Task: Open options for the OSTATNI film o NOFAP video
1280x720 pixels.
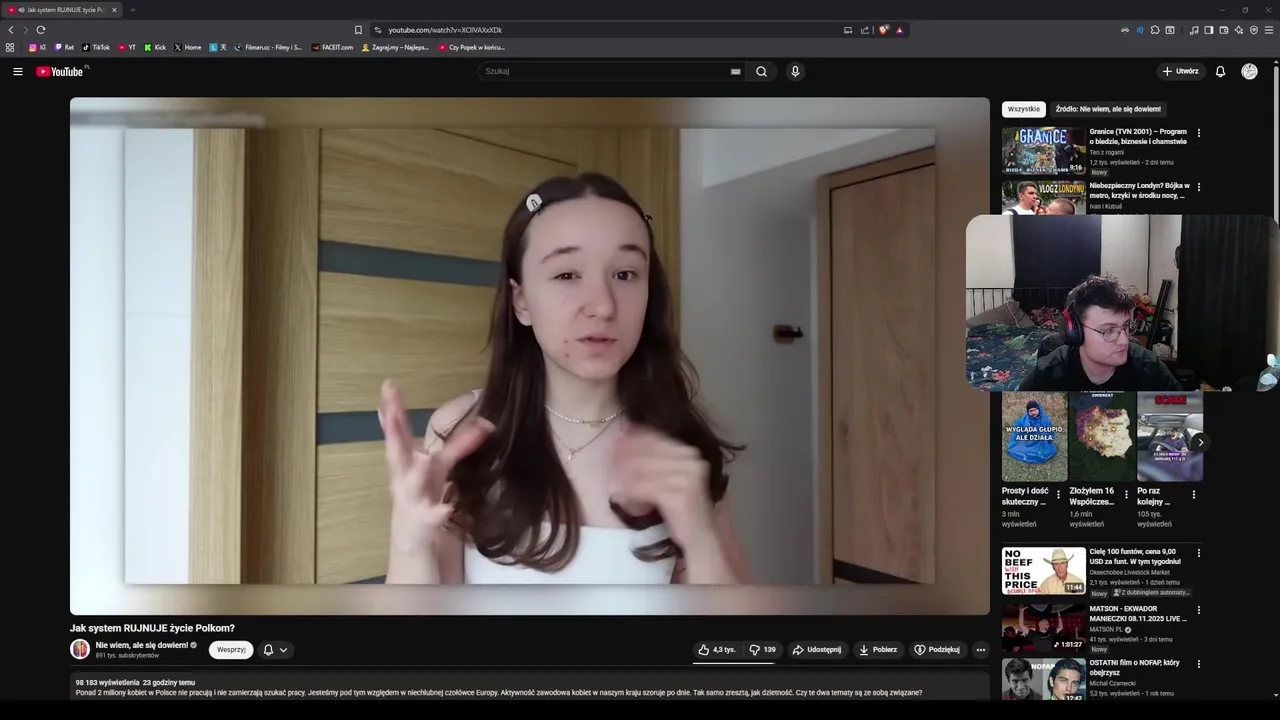Action: pyautogui.click(x=1199, y=663)
